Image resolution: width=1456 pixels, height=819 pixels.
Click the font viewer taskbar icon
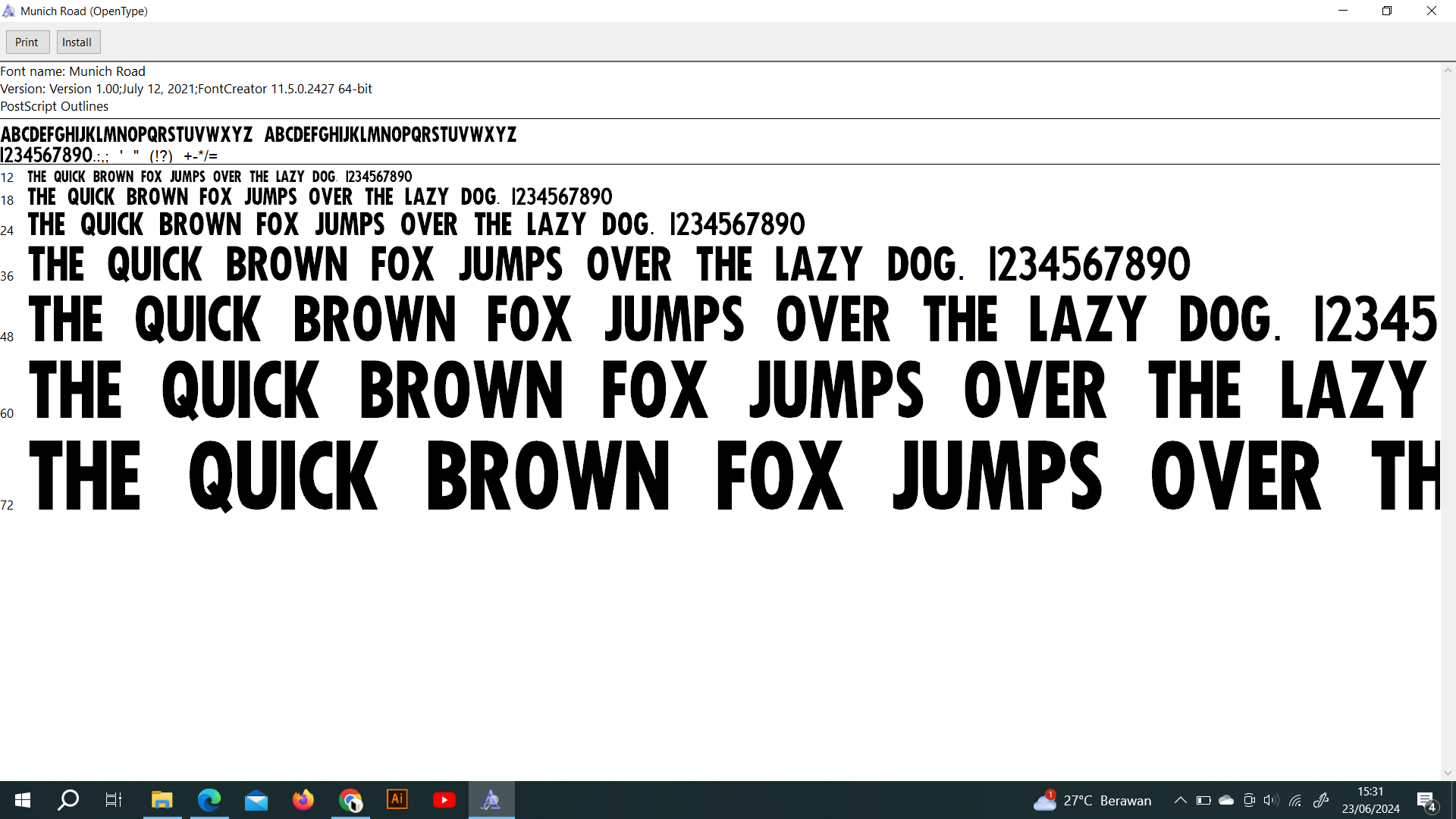[491, 800]
